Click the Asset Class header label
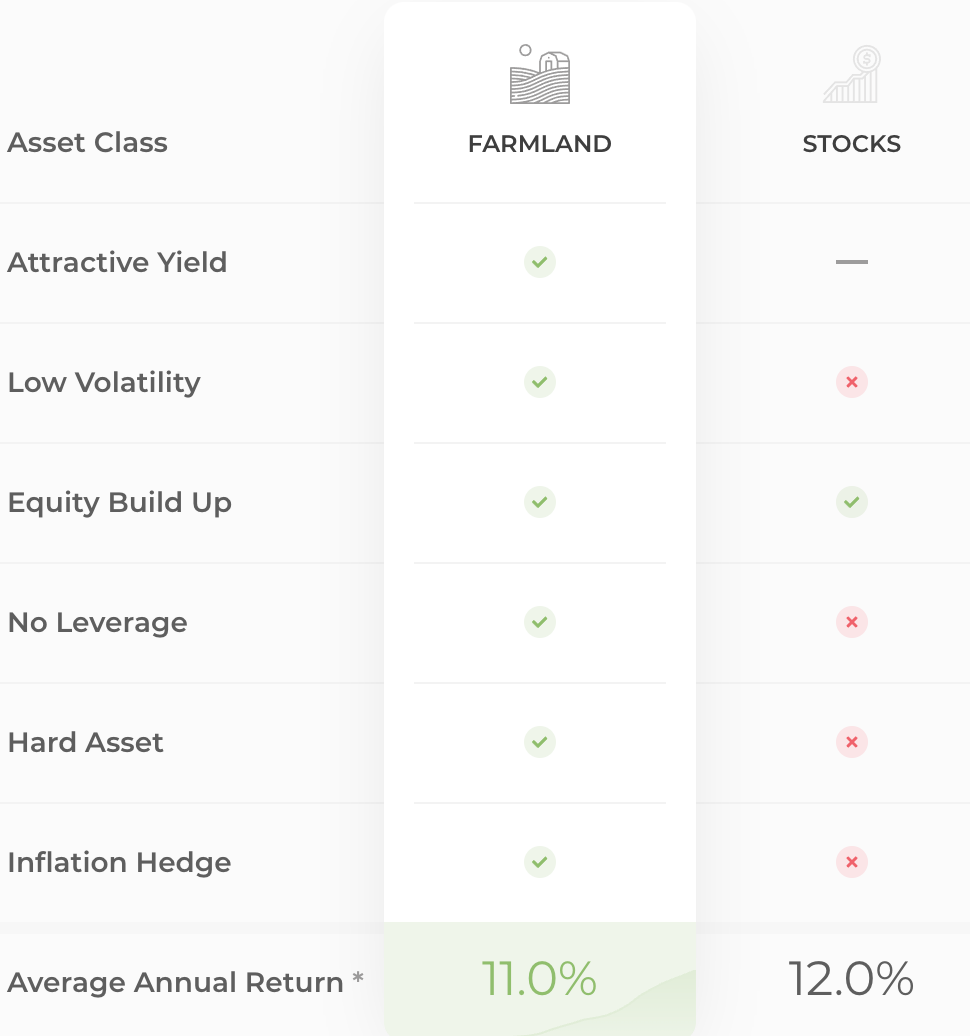 [87, 143]
